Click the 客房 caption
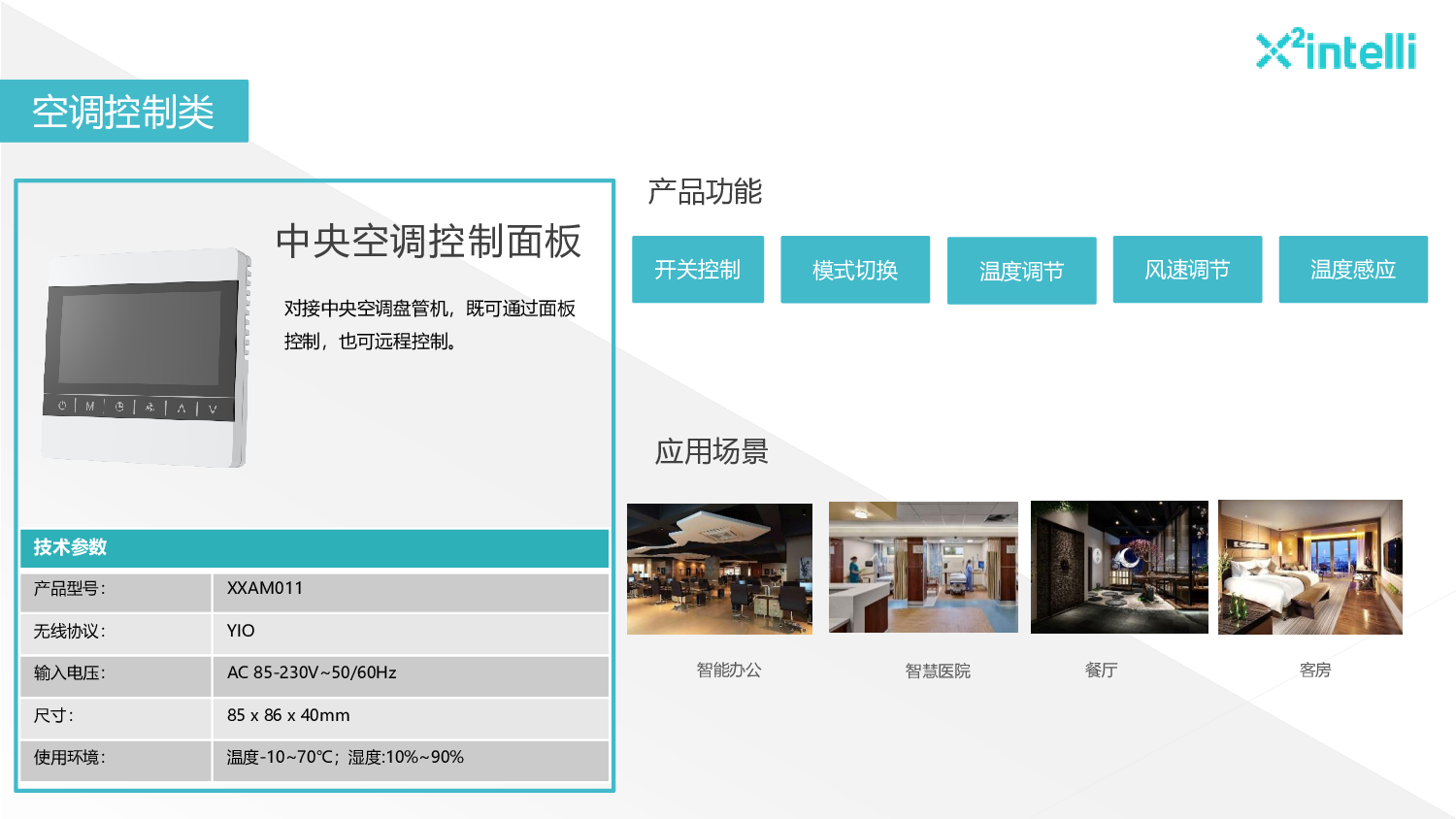This screenshot has height=819, width=1456. (x=1315, y=670)
